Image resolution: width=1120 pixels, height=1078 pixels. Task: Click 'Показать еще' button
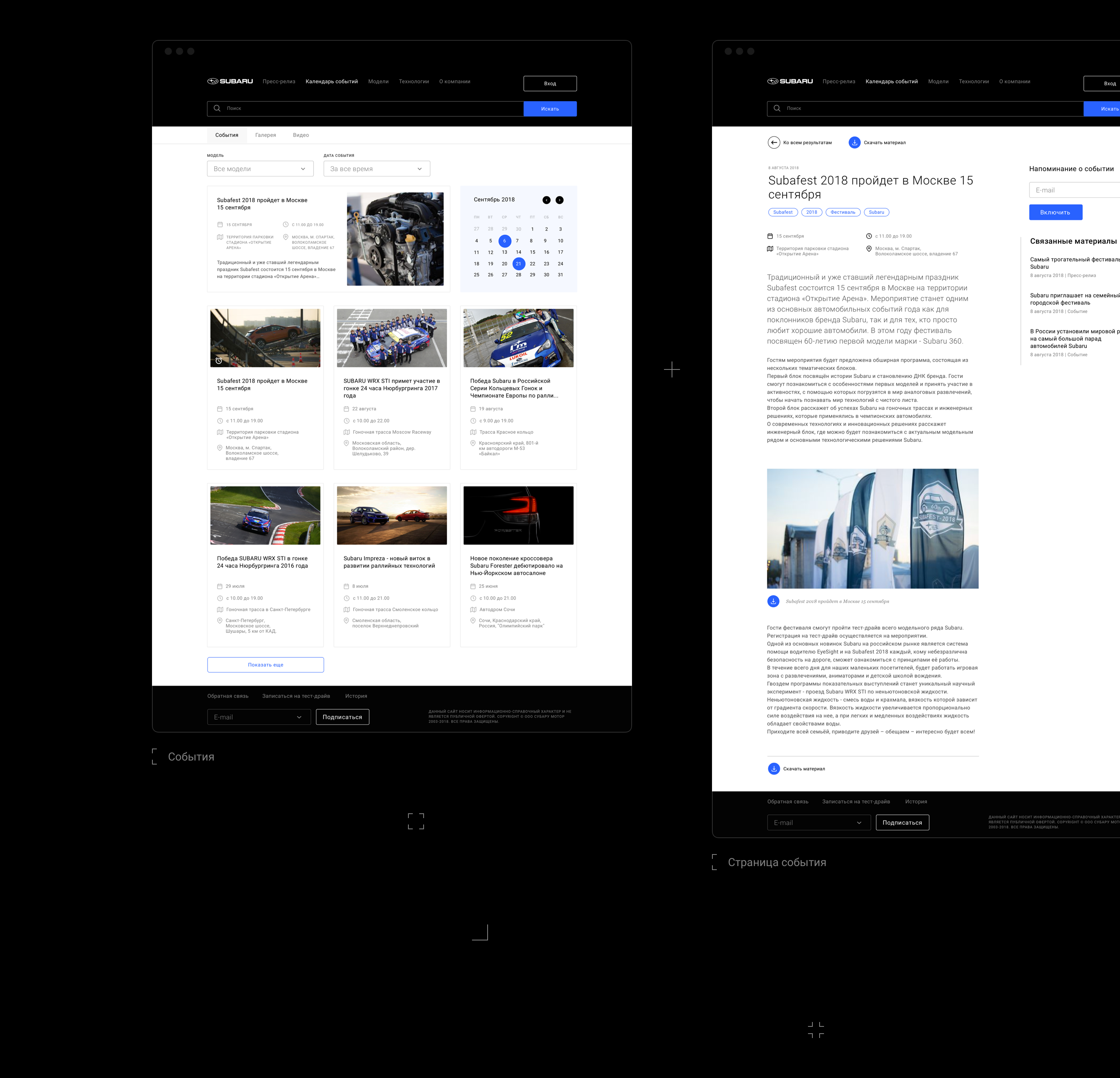coord(266,665)
